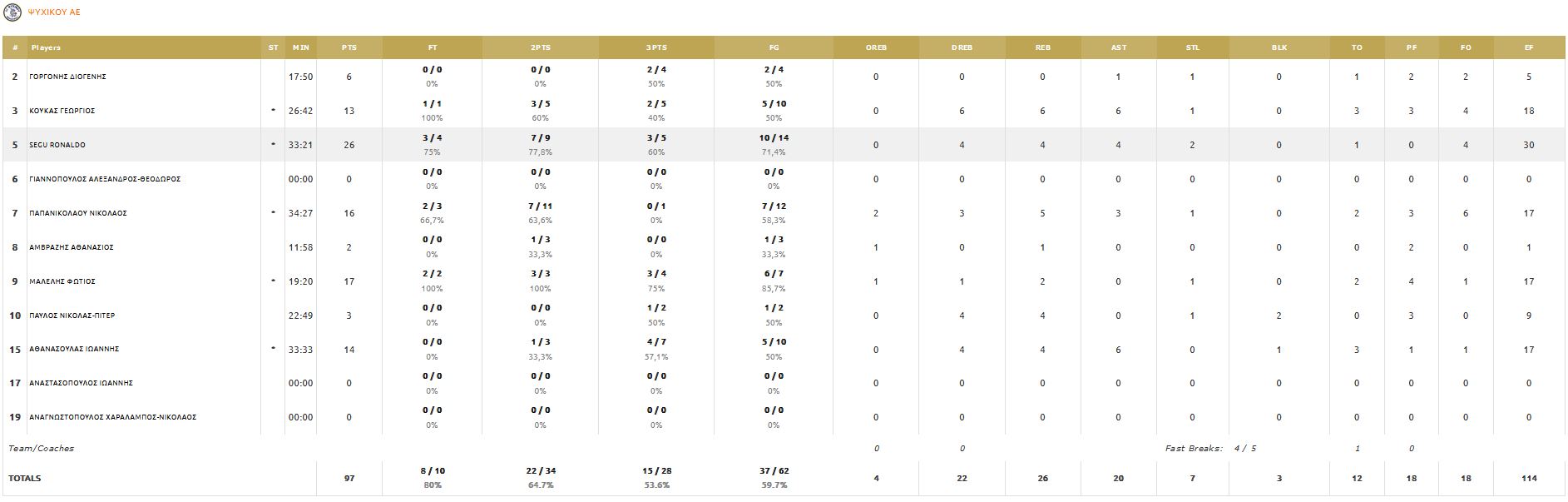1568x502 pixels.
Task: Open player SEGU RONALDO's row
Action: click(x=57, y=145)
